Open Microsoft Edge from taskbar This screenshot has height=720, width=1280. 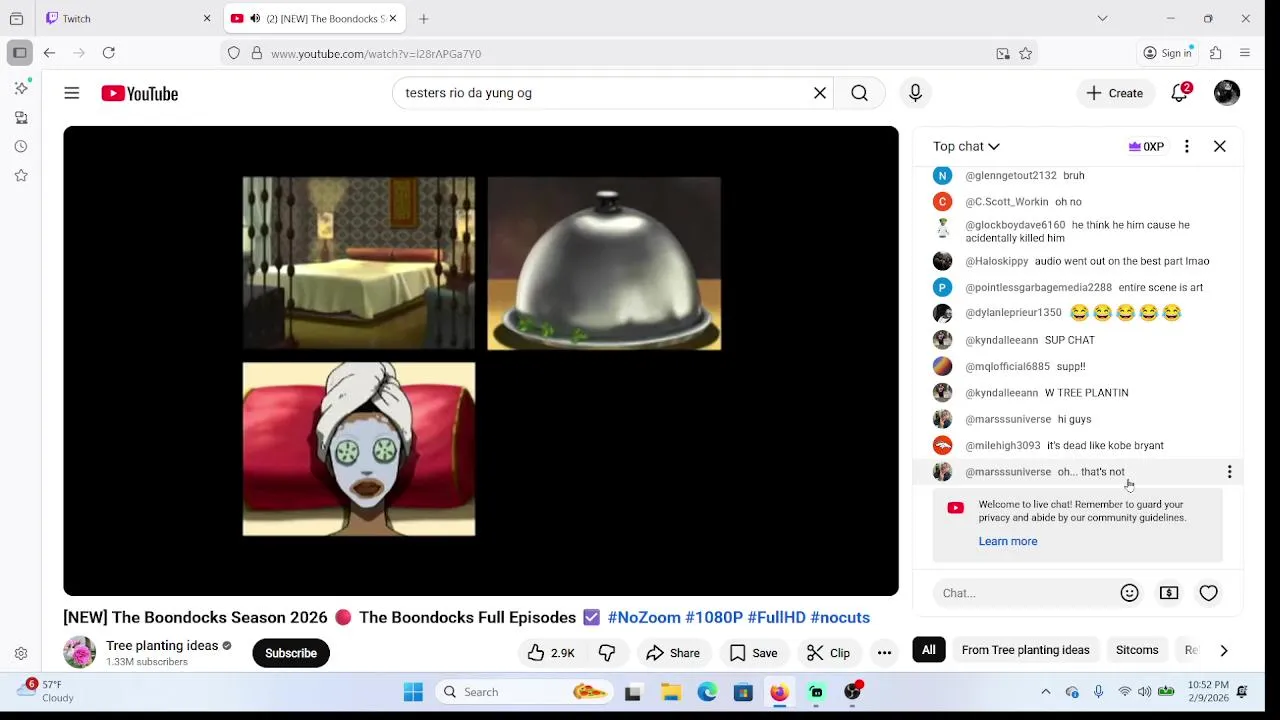click(707, 692)
